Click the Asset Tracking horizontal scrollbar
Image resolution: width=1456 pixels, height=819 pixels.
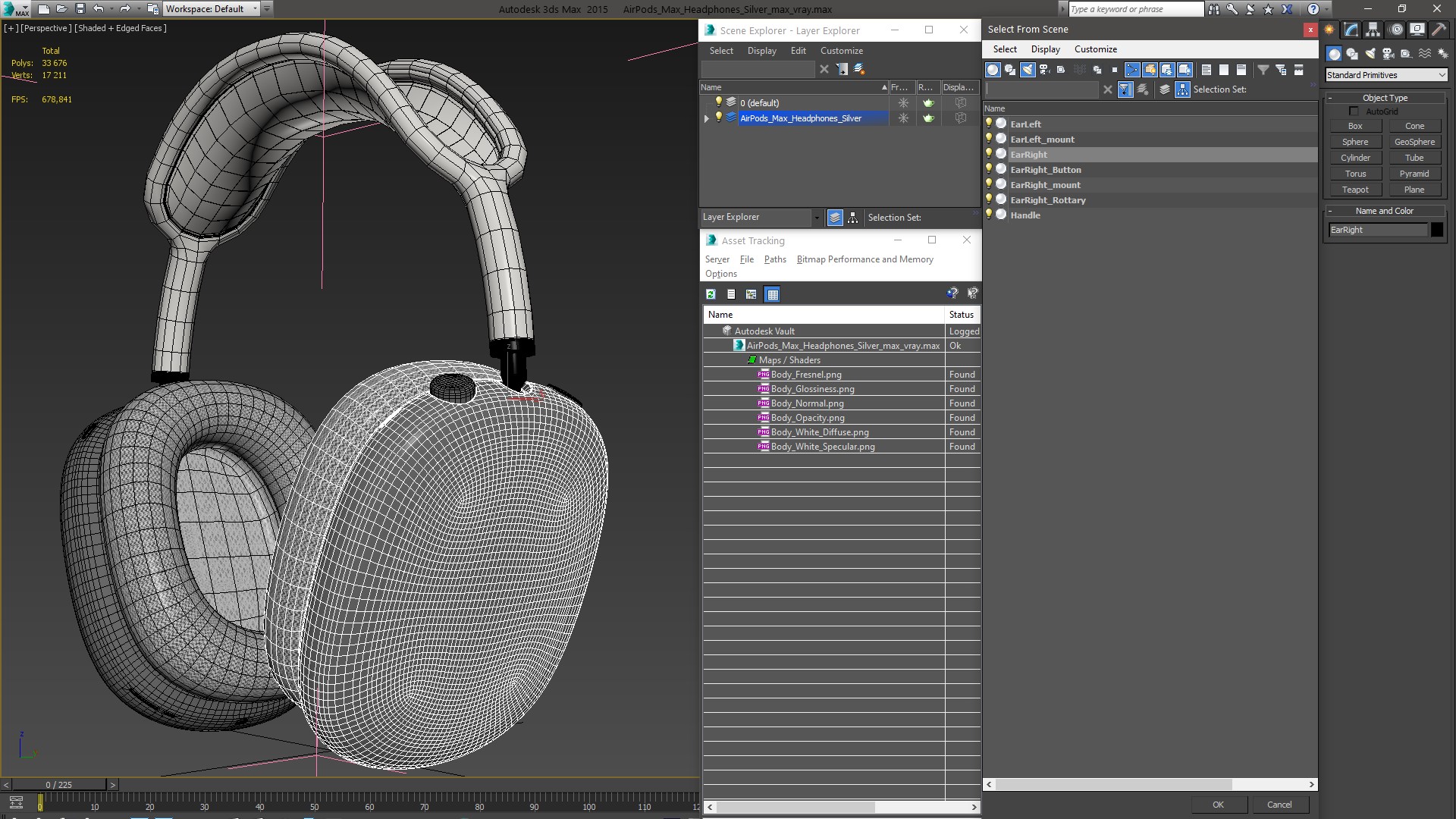[795, 807]
